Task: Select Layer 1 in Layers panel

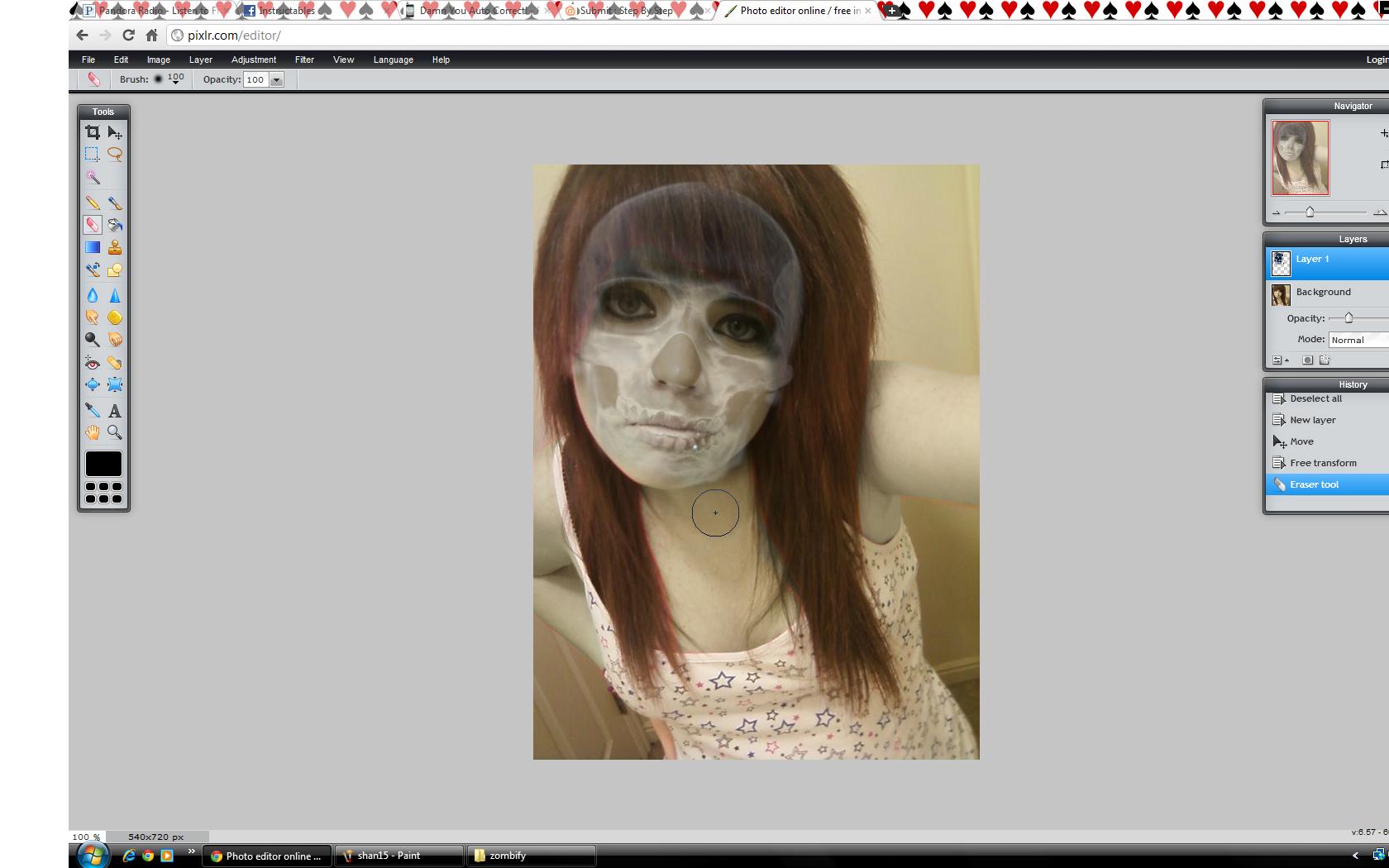Action: (x=1328, y=264)
